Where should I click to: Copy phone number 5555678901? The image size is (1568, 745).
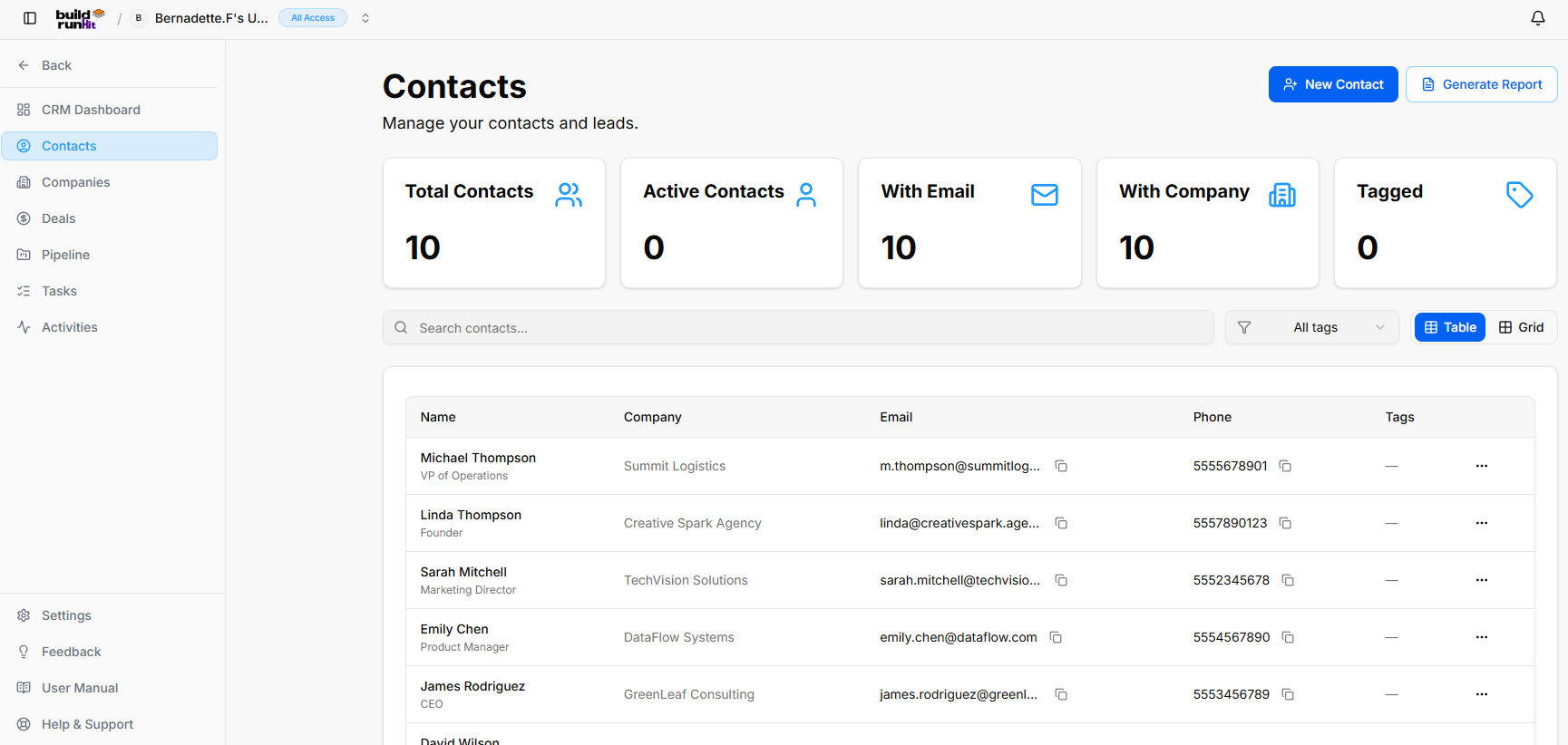[x=1285, y=466]
